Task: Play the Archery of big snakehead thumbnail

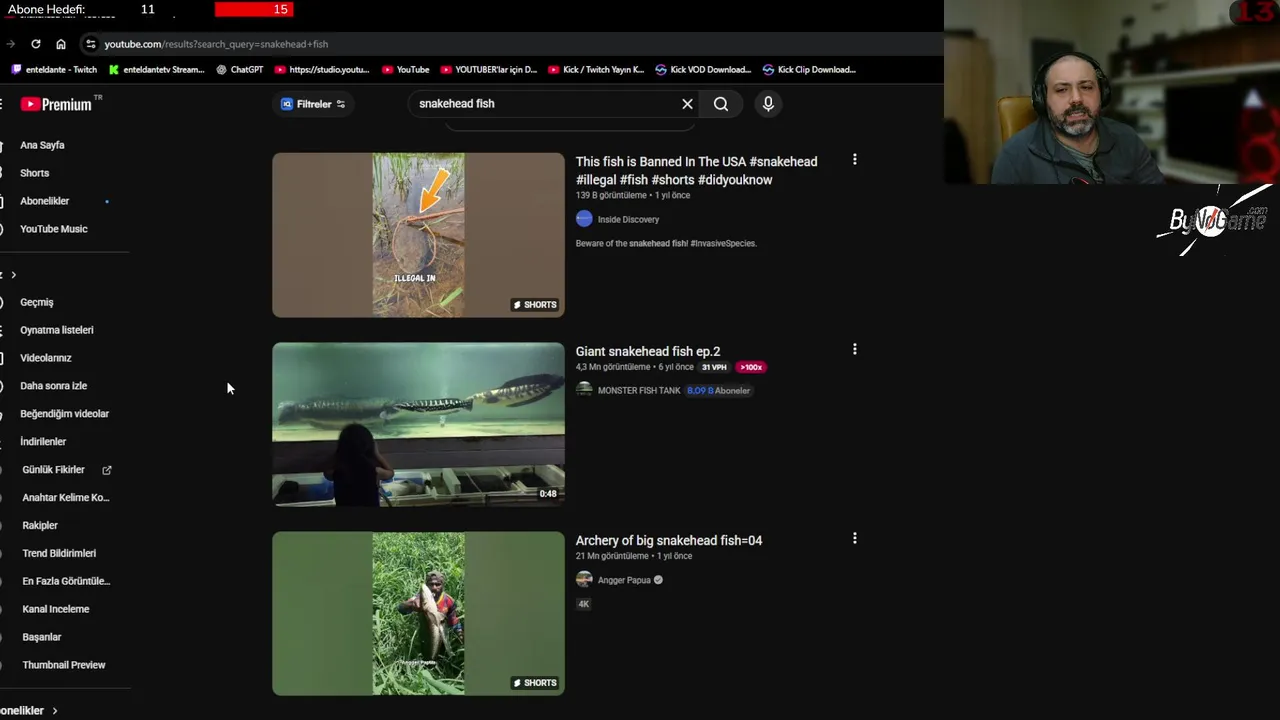Action: [418, 613]
